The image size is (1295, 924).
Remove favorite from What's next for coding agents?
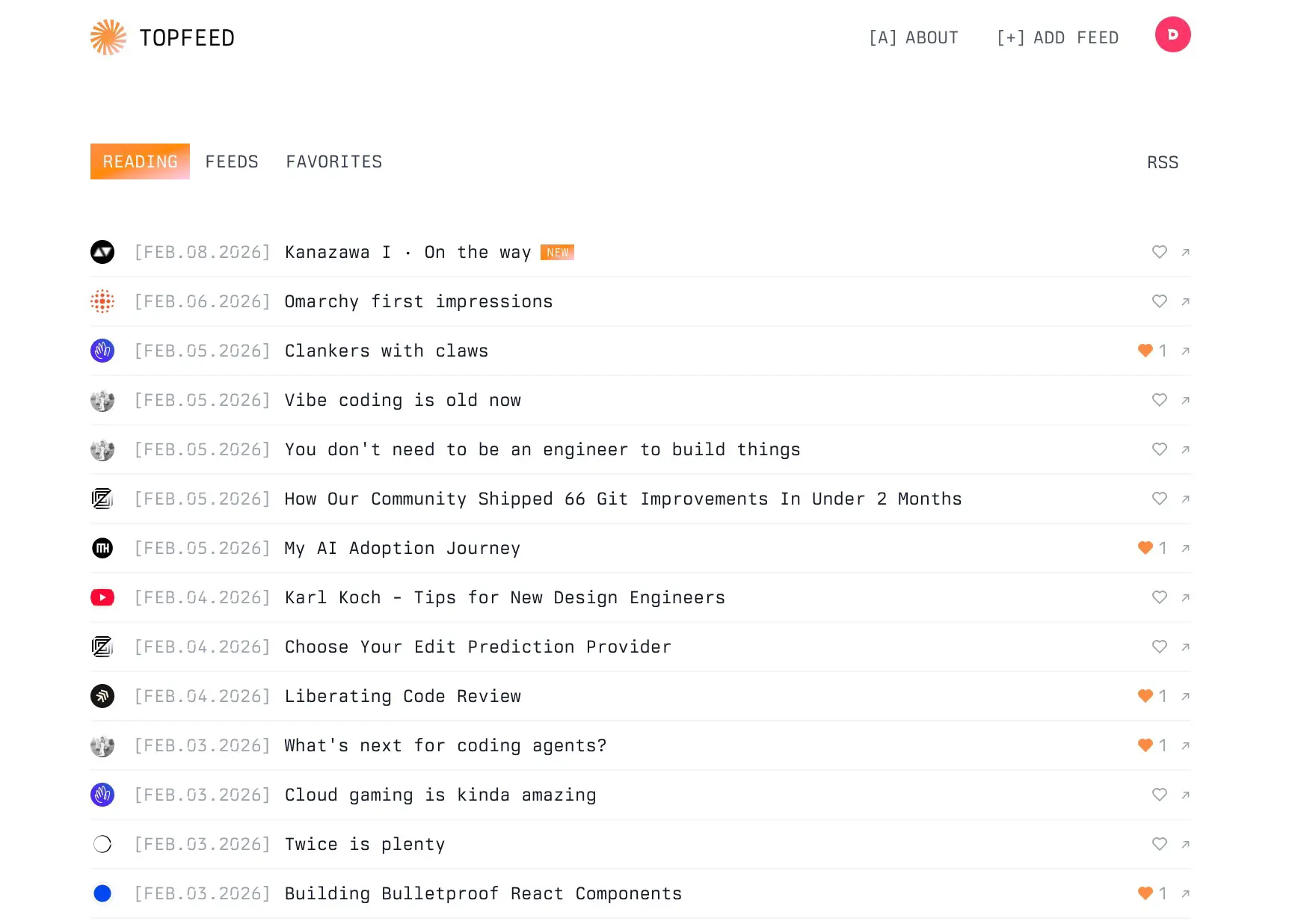(x=1145, y=745)
